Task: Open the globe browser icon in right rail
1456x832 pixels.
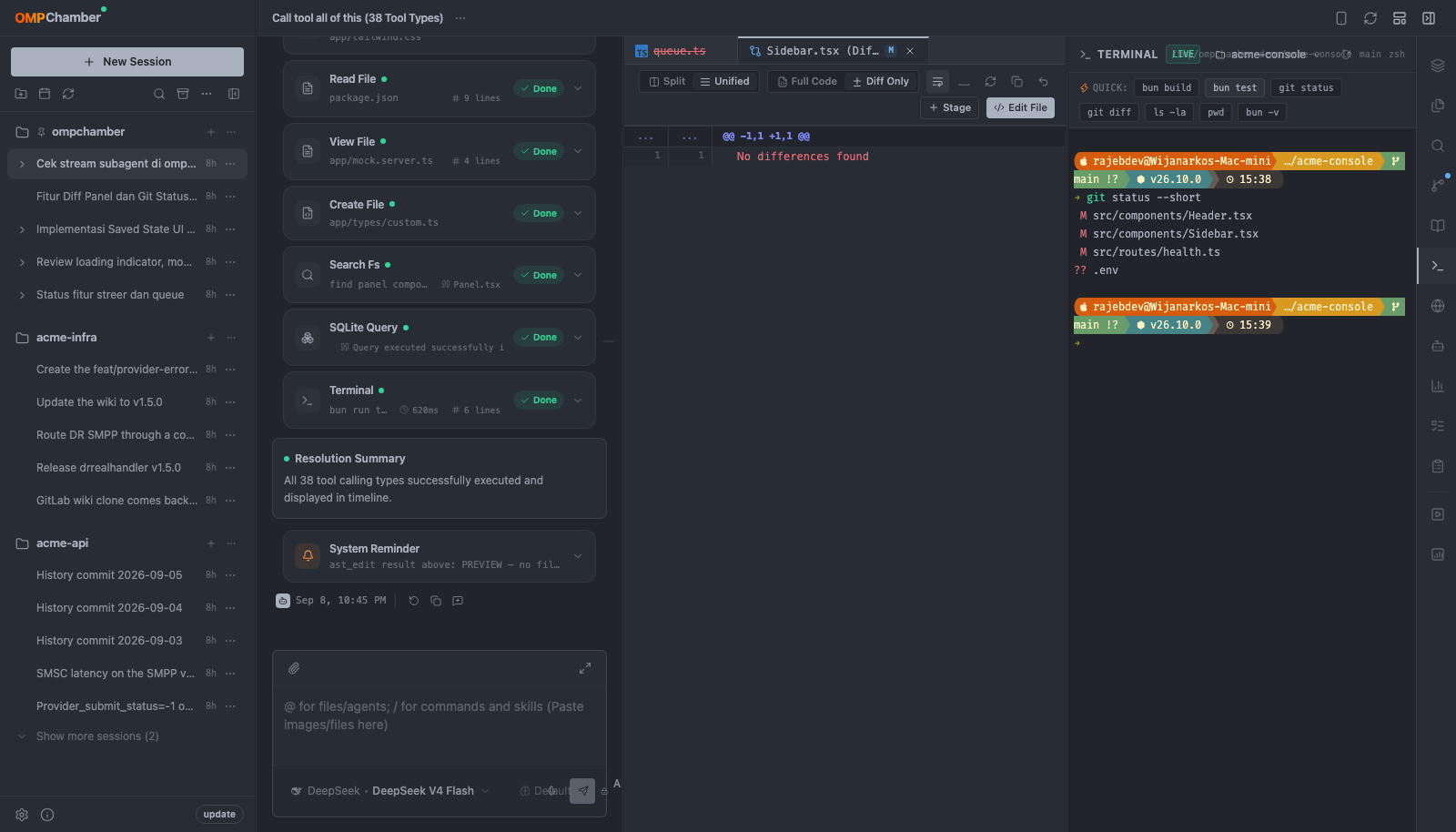Action: (1438, 306)
